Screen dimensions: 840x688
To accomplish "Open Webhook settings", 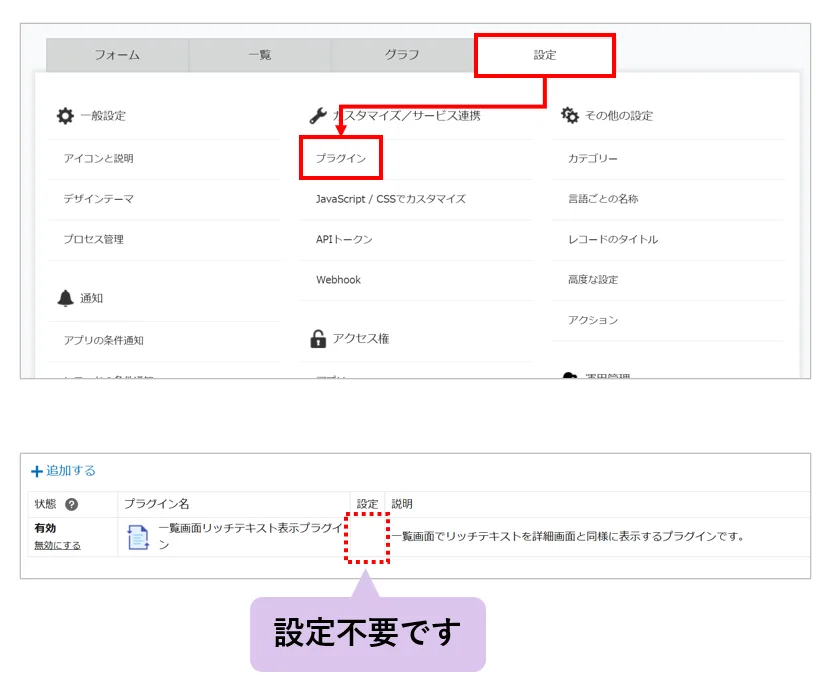I will click(338, 280).
